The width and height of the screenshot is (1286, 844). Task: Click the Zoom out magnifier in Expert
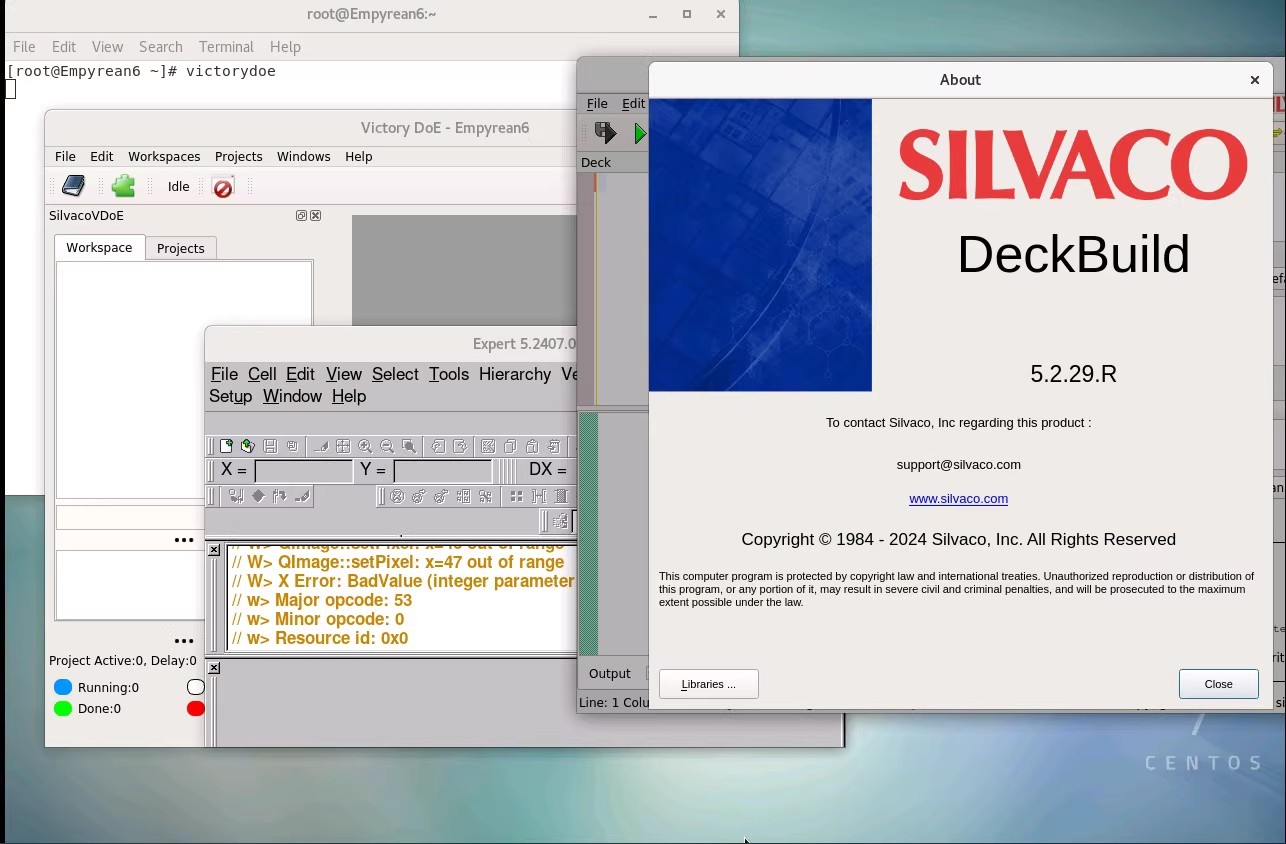[x=387, y=446]
